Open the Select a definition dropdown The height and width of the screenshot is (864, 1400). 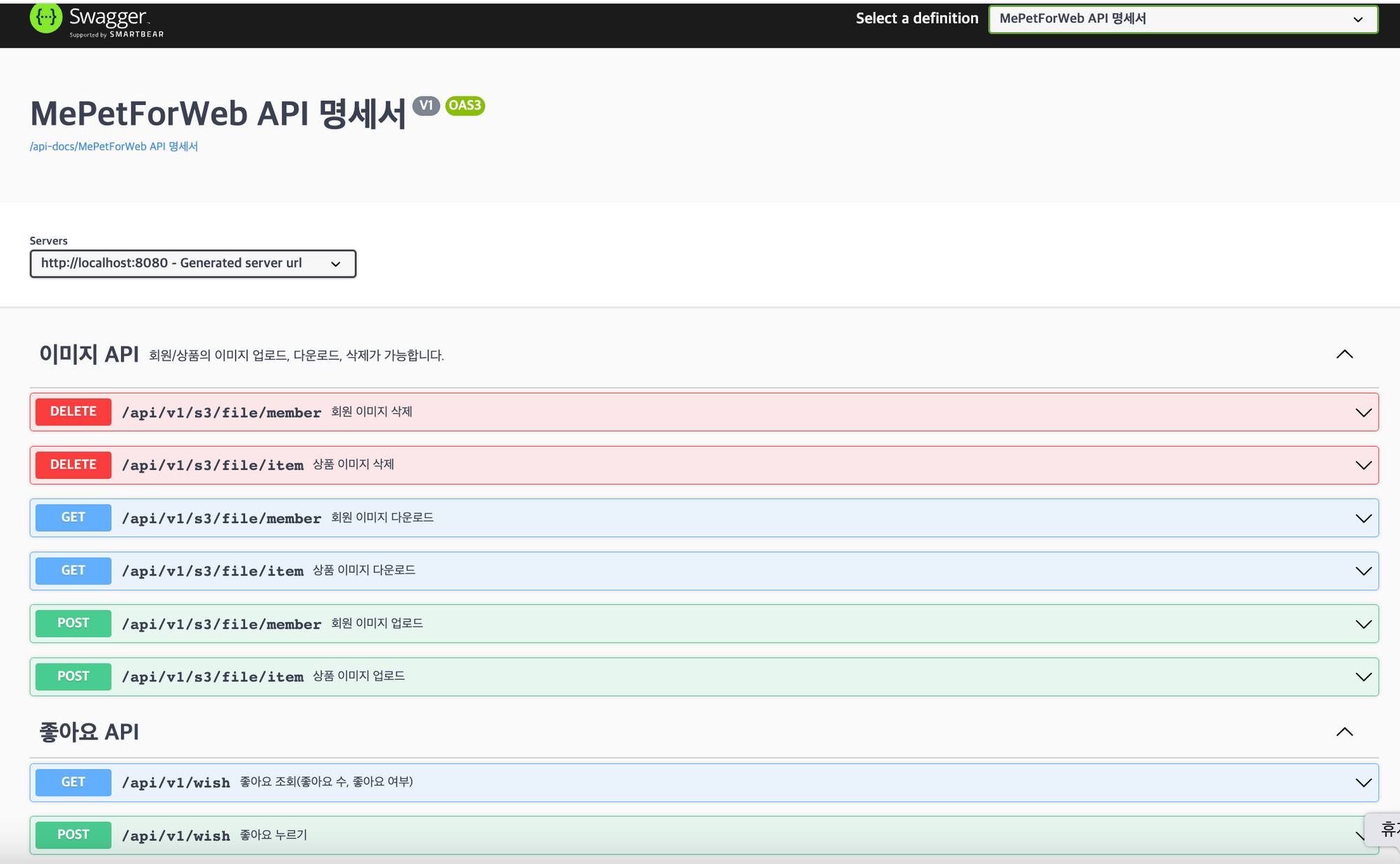1182,19
